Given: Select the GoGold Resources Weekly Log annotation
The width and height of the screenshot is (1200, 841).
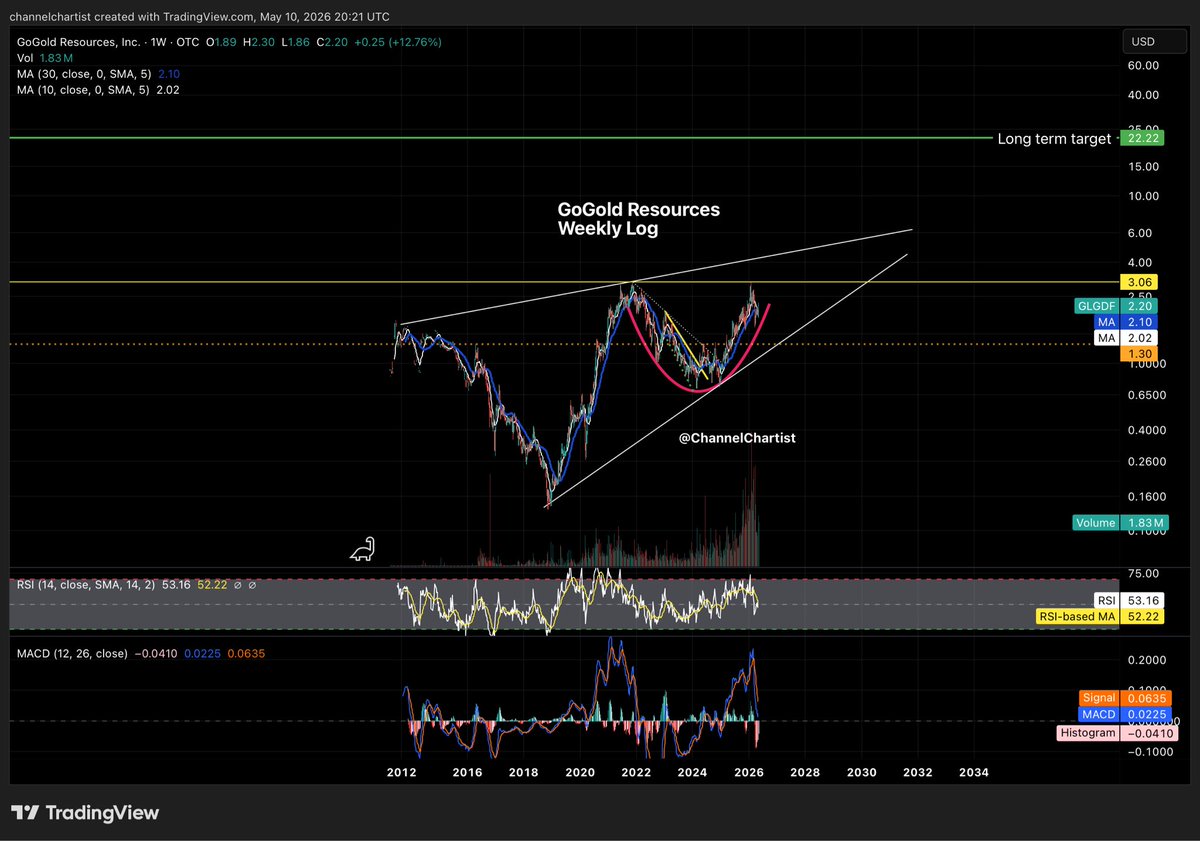Looking at the screenshot, I should click(x=638, y=220).
